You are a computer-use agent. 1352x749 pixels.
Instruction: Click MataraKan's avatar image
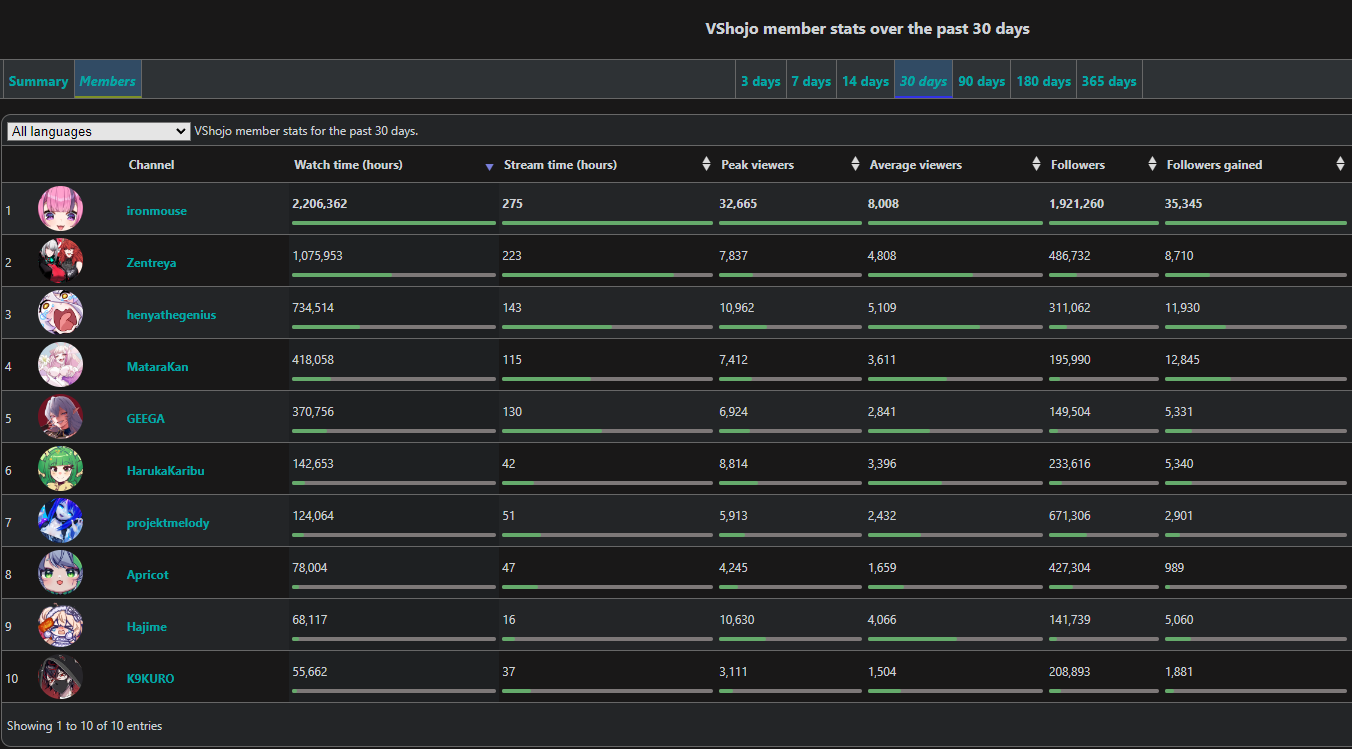pos(61,365)
